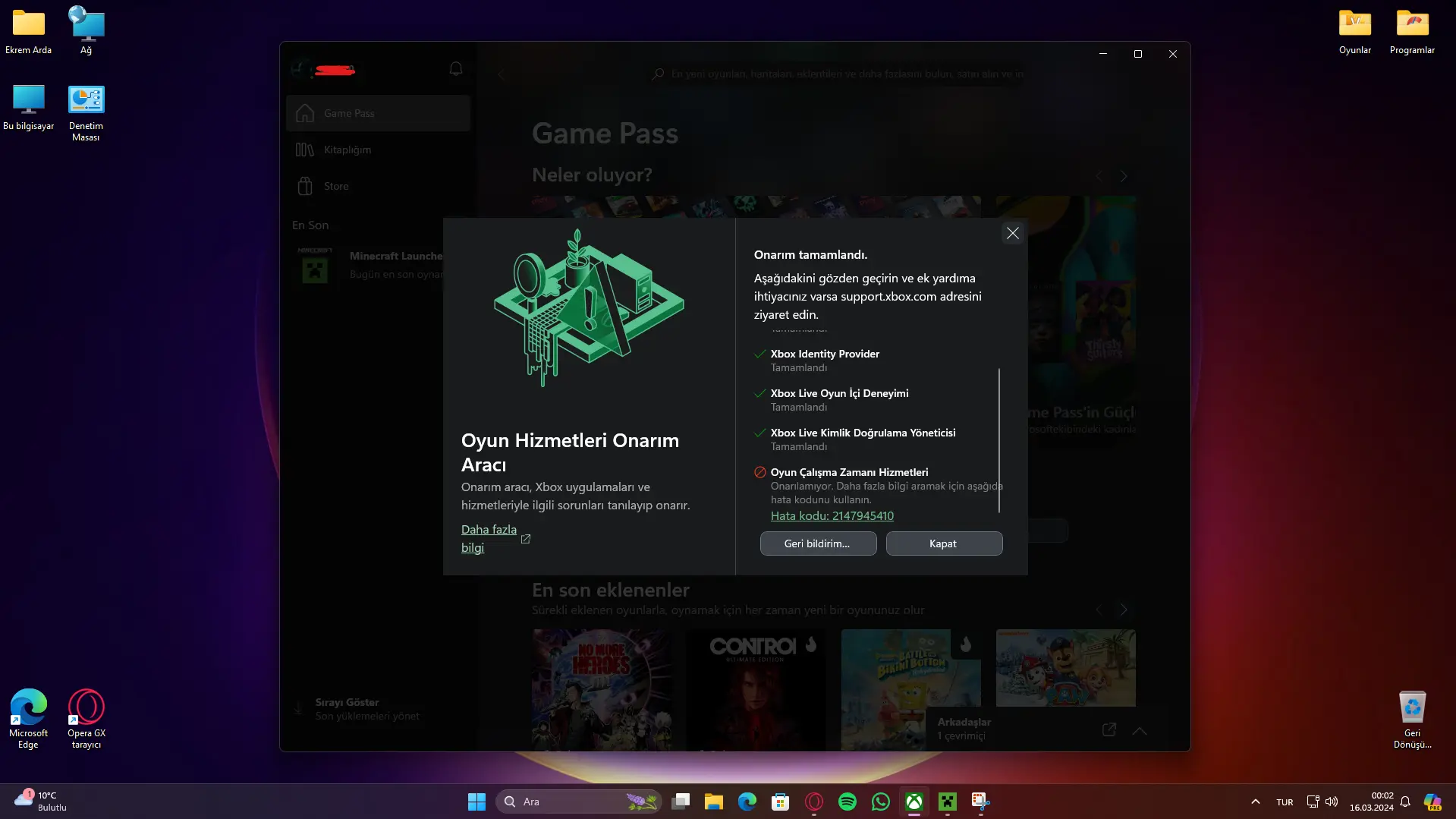
Task: Open the Windows notification bell in the tray
Action: click(1405, 802)
